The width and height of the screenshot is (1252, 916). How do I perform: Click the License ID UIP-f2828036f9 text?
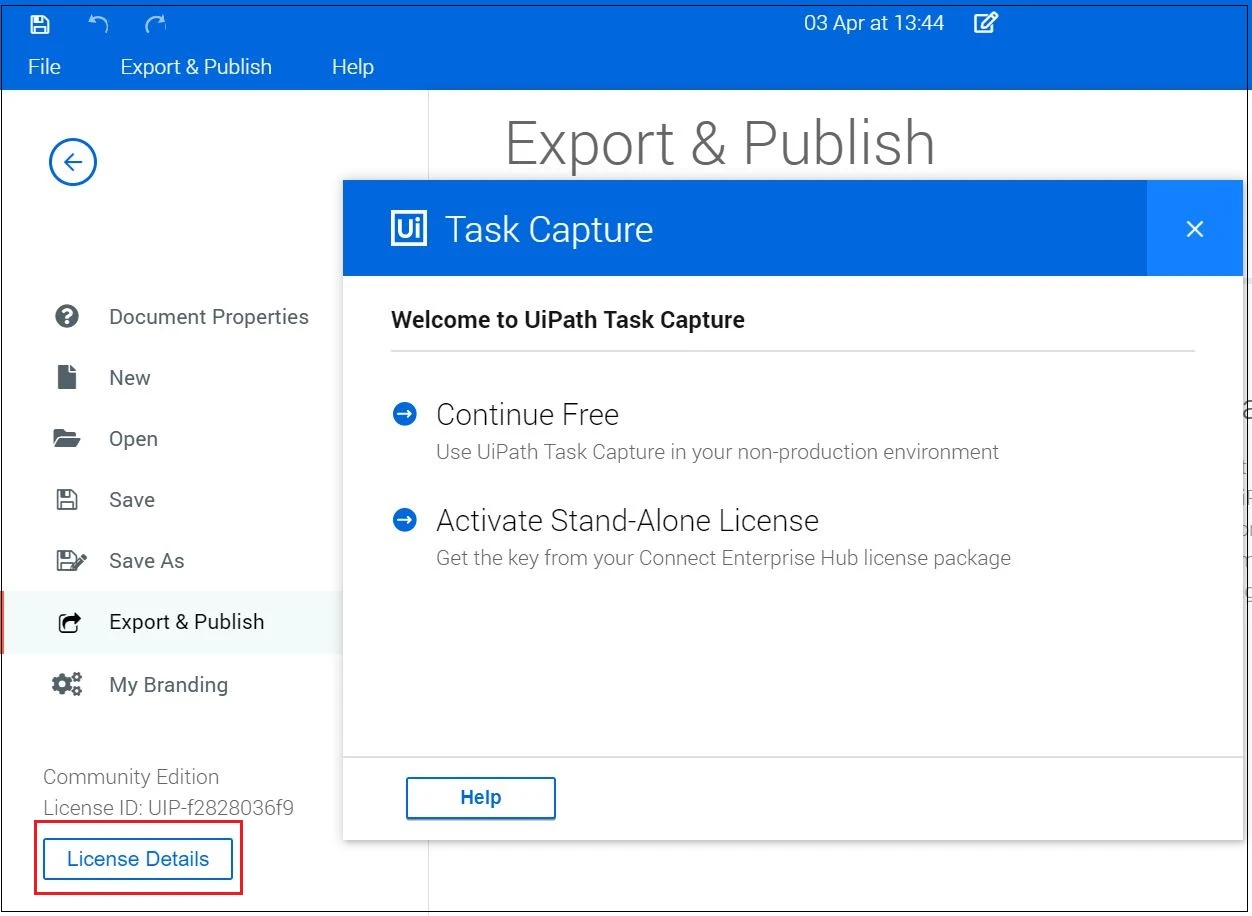tap(168, 808)
